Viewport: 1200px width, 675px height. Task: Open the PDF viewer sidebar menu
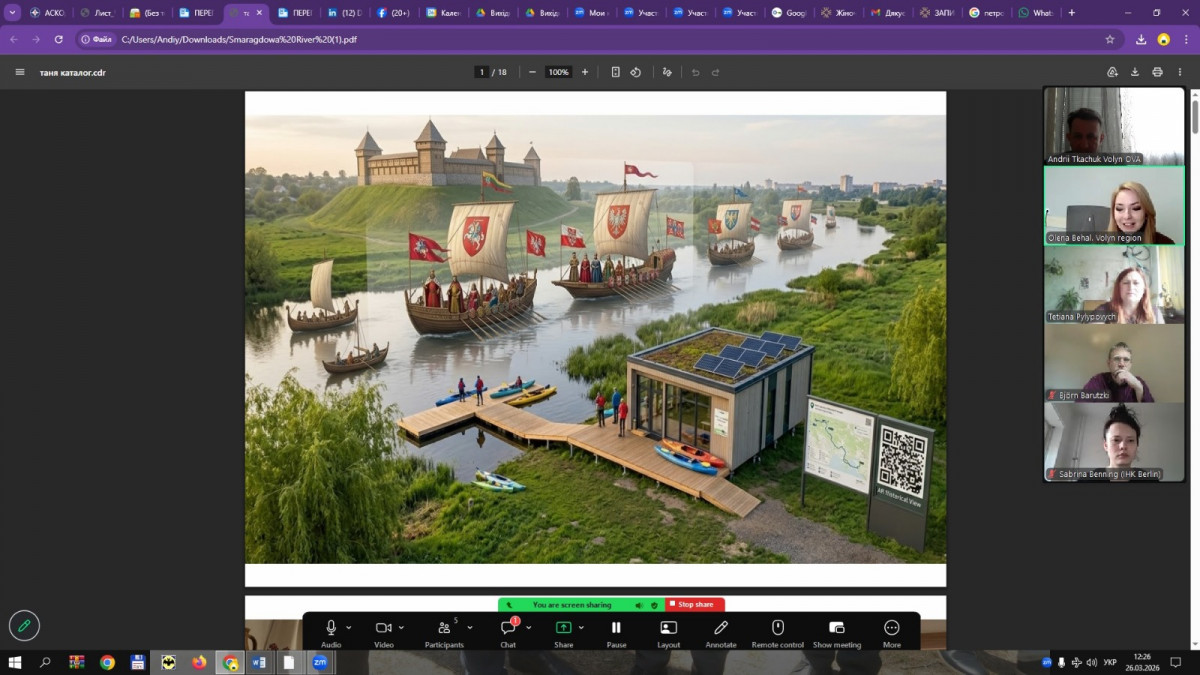pyautogui.click(x=20, y=72)
